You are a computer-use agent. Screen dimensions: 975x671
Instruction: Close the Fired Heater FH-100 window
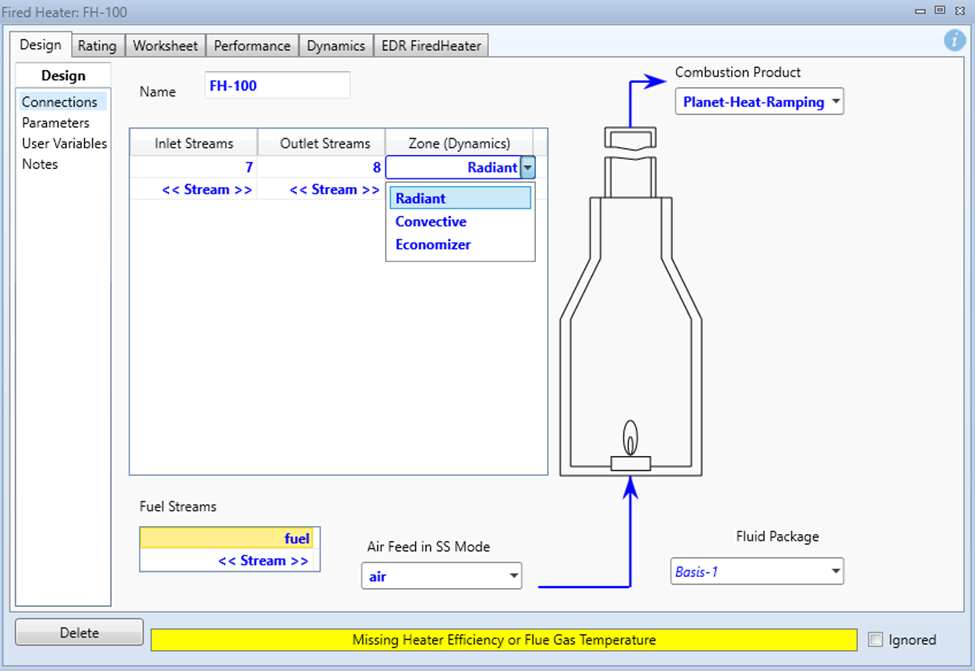(x=960, y=11)
